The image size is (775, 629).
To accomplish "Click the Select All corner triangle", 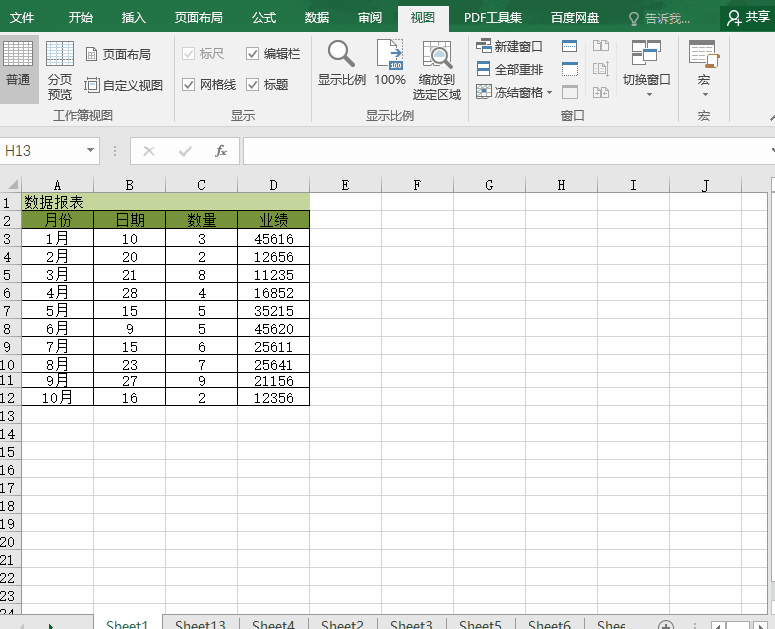I will pyautogui.click(x=13, y=185).
